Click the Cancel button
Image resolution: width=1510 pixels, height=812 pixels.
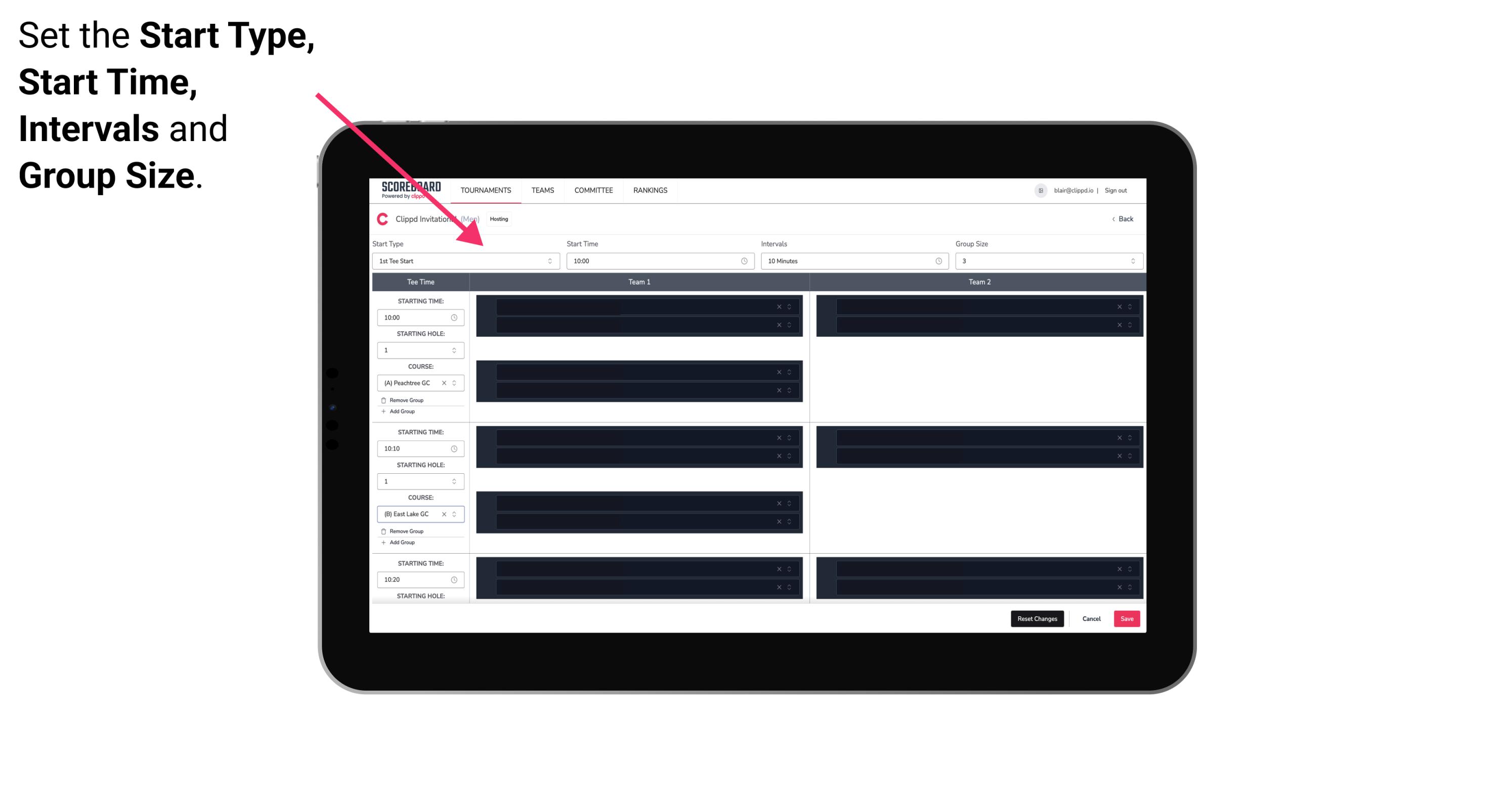tap(1090, 618)
